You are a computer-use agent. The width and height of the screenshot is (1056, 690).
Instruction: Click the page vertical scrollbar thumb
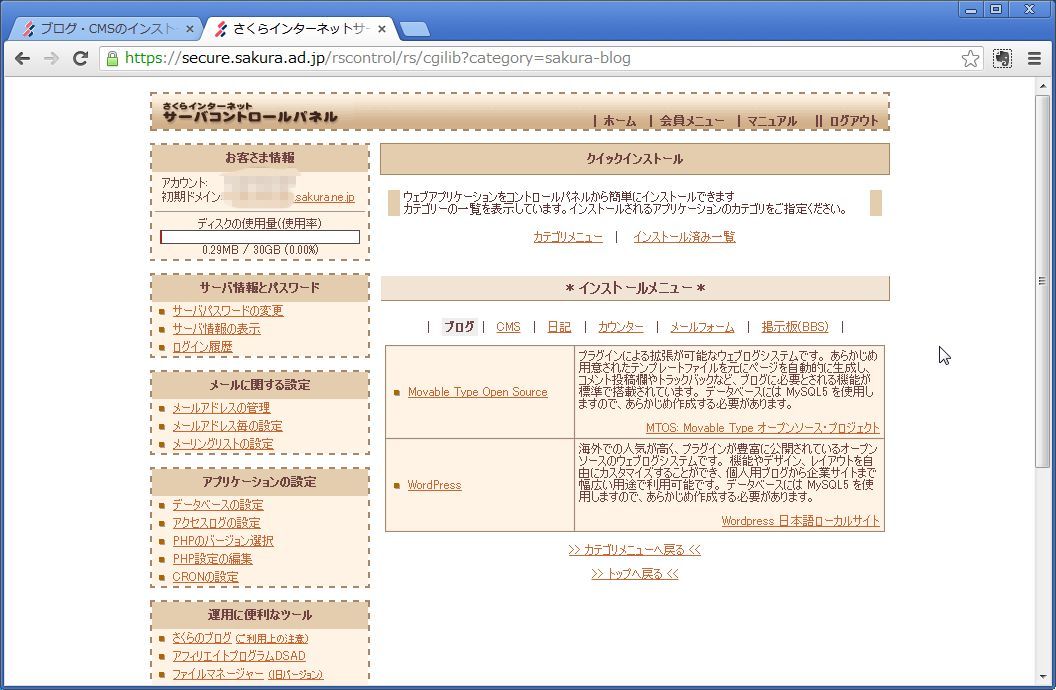pos(1042,280)
